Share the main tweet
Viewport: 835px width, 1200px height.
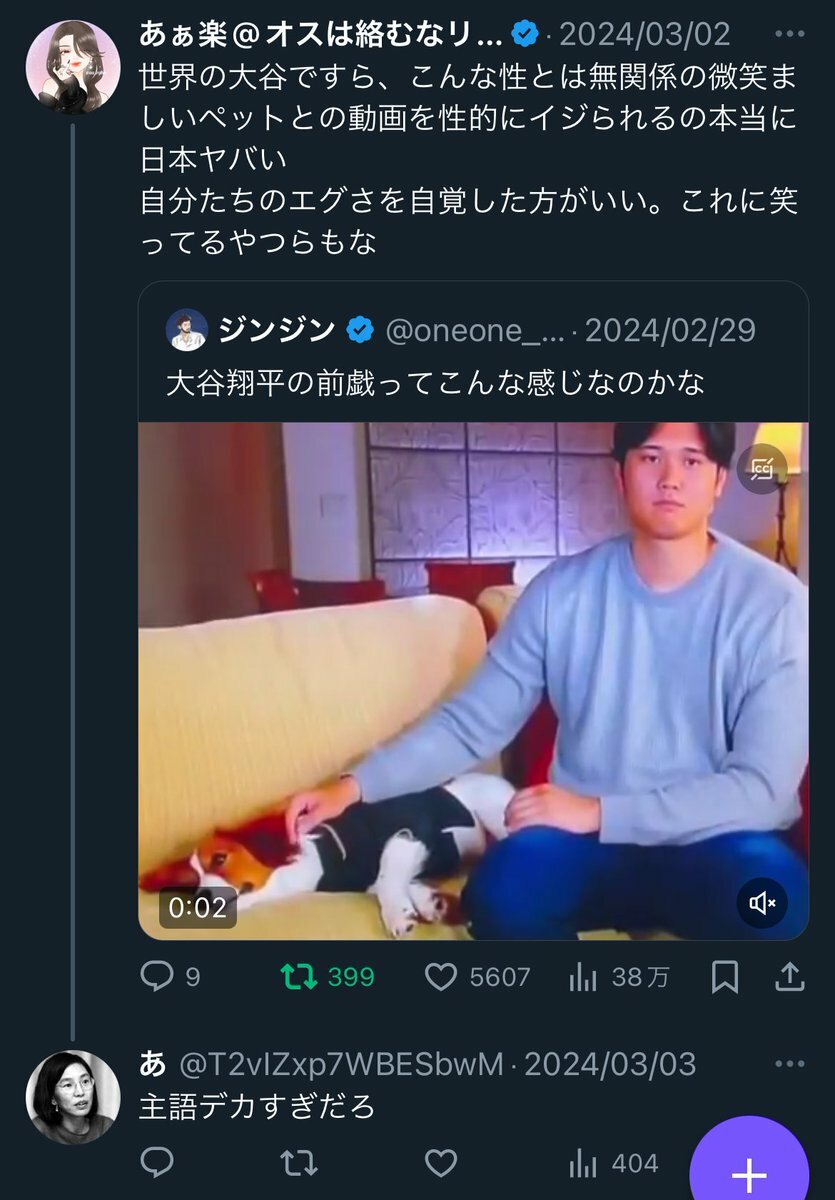[x=790, y=976]
